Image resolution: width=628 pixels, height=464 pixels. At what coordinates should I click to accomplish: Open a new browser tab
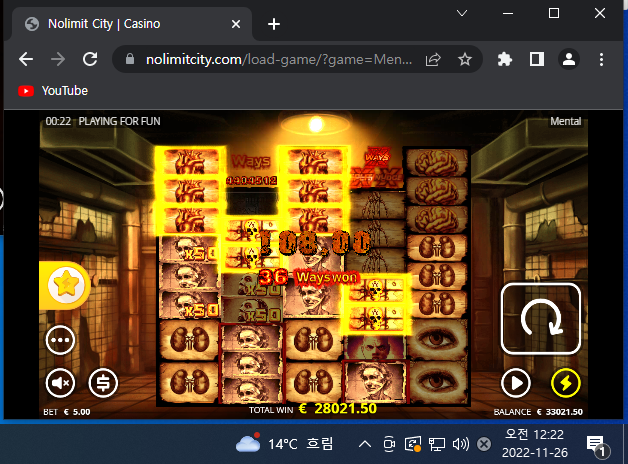[274, 24]
